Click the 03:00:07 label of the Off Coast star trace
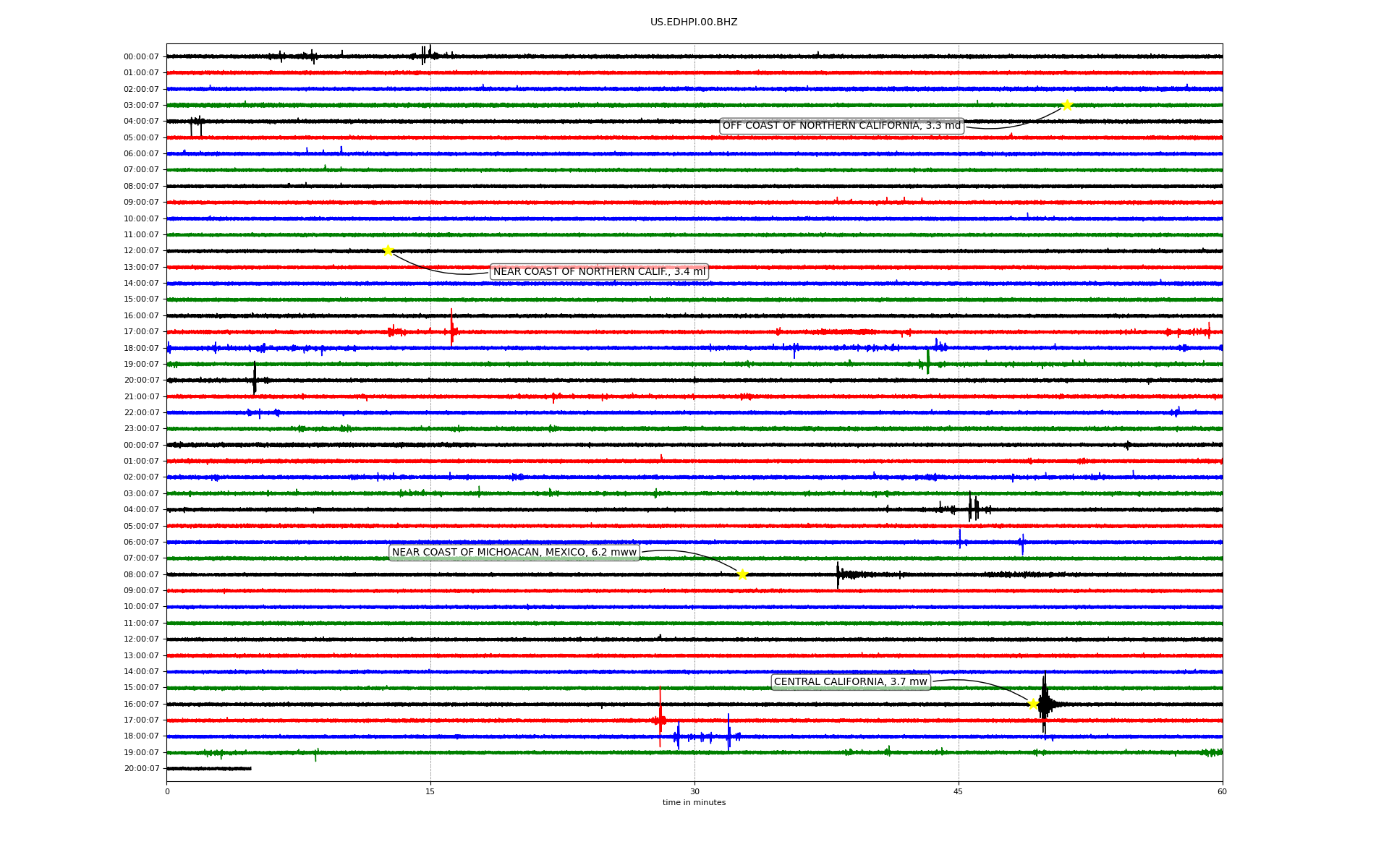 142,105
